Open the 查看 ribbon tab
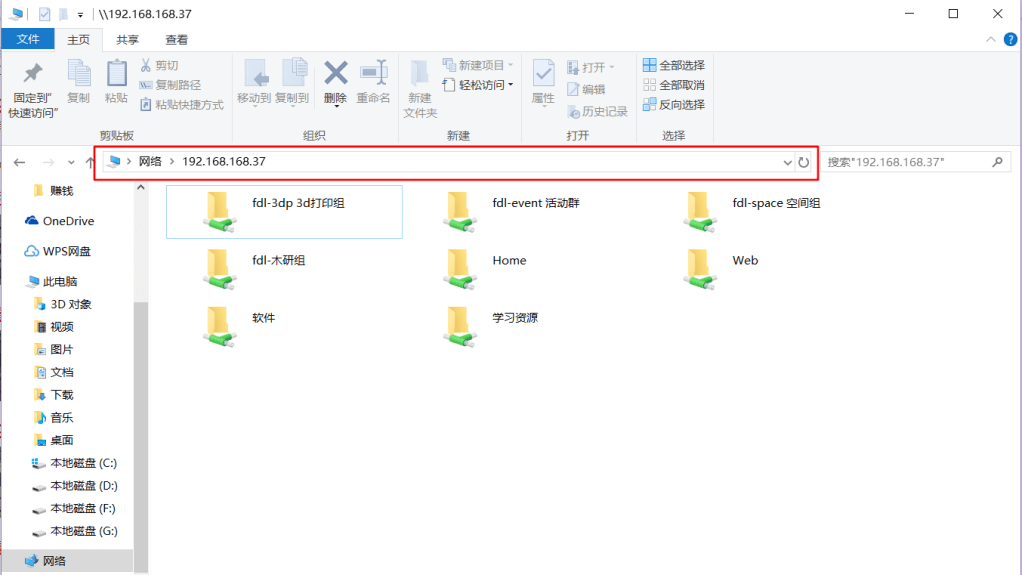 pyautogui.click(x=177, y=40)
